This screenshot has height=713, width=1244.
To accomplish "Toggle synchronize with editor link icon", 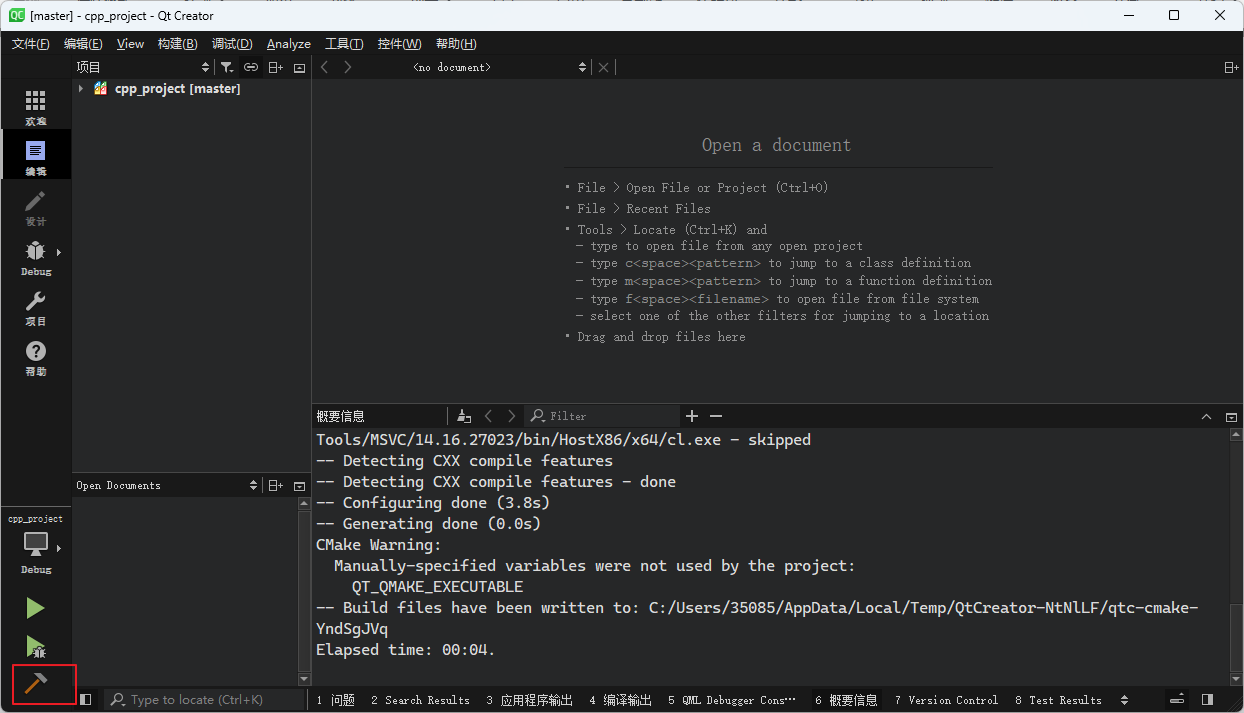I will [250, 67].
